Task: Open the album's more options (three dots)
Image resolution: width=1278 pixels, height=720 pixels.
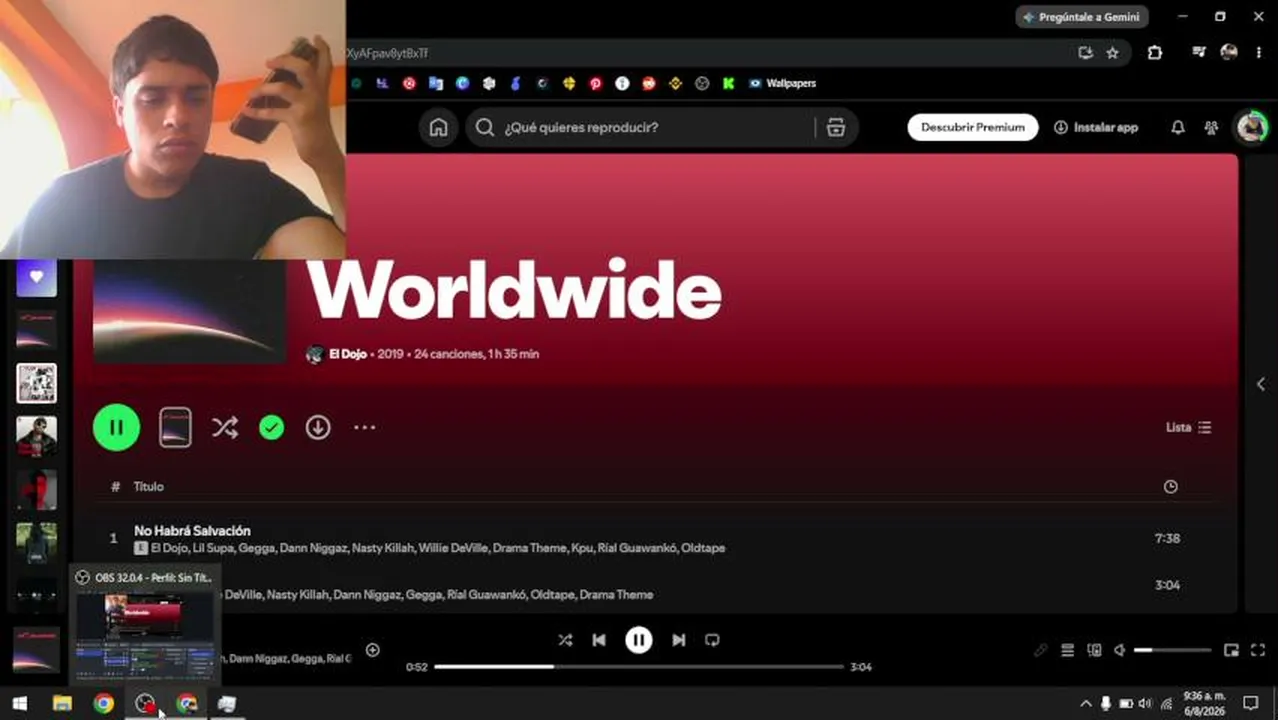Action: (x=364, y=427)
